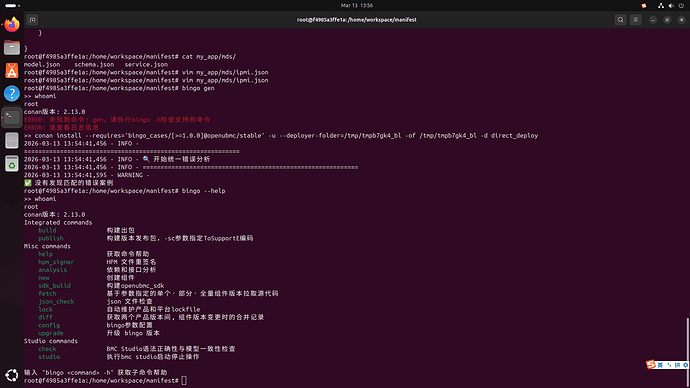690x388 pixels.
Task: Minimize the terminal window
Action: click(x=653, y=20)
